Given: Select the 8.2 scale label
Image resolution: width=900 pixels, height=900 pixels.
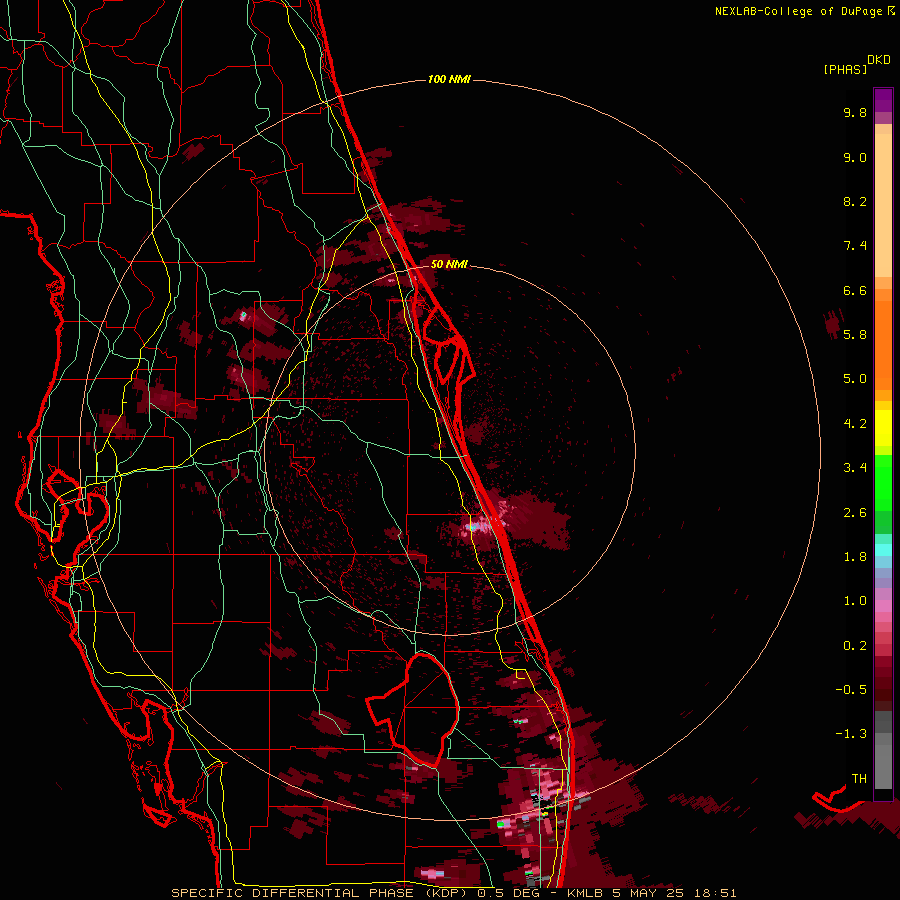Looking at the screenshot, I should [x=855, y=201].
